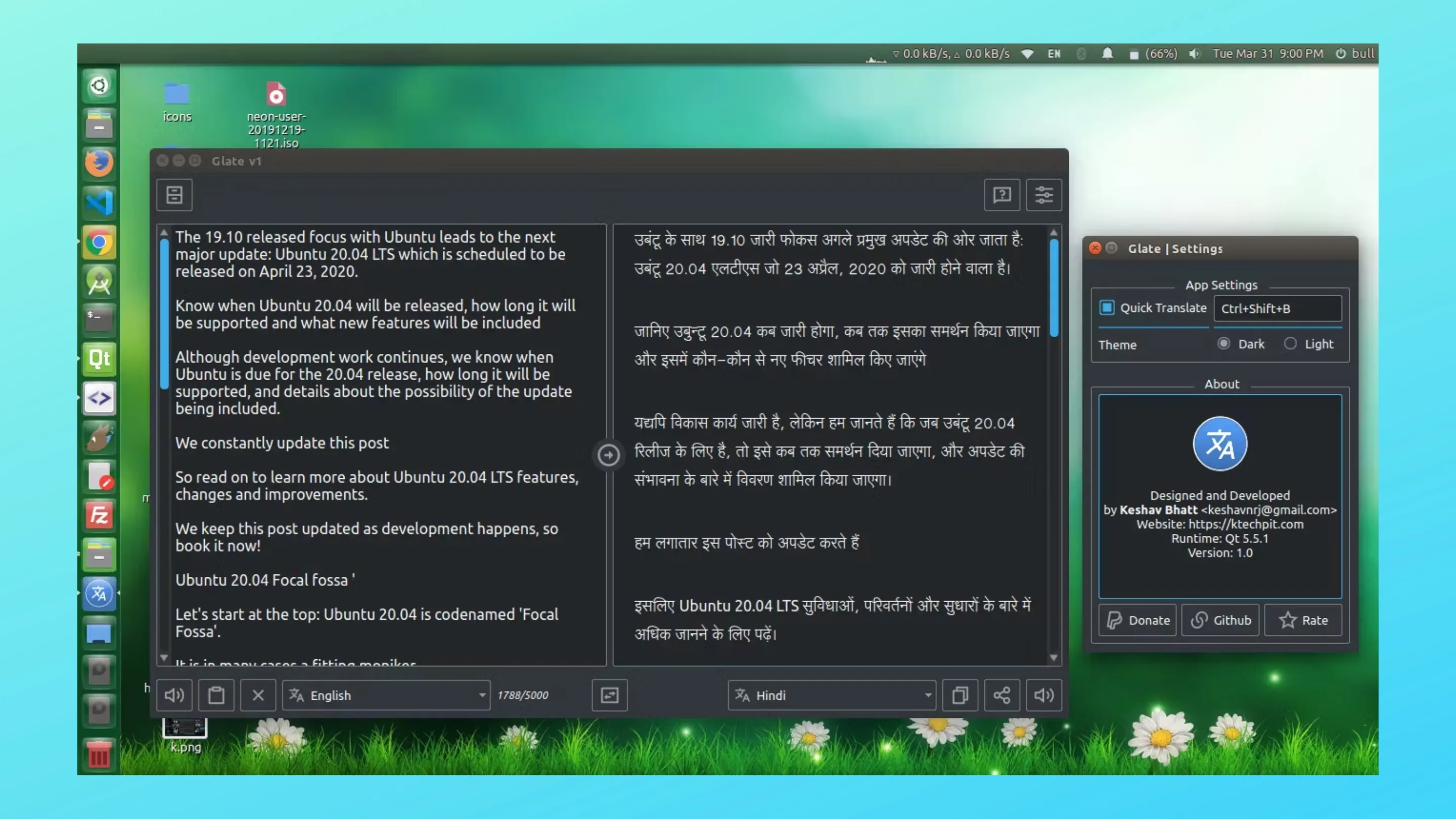Select the Dark theme radio button
This screenshot has width=1456, height=819.
(x=1224, y=344)
